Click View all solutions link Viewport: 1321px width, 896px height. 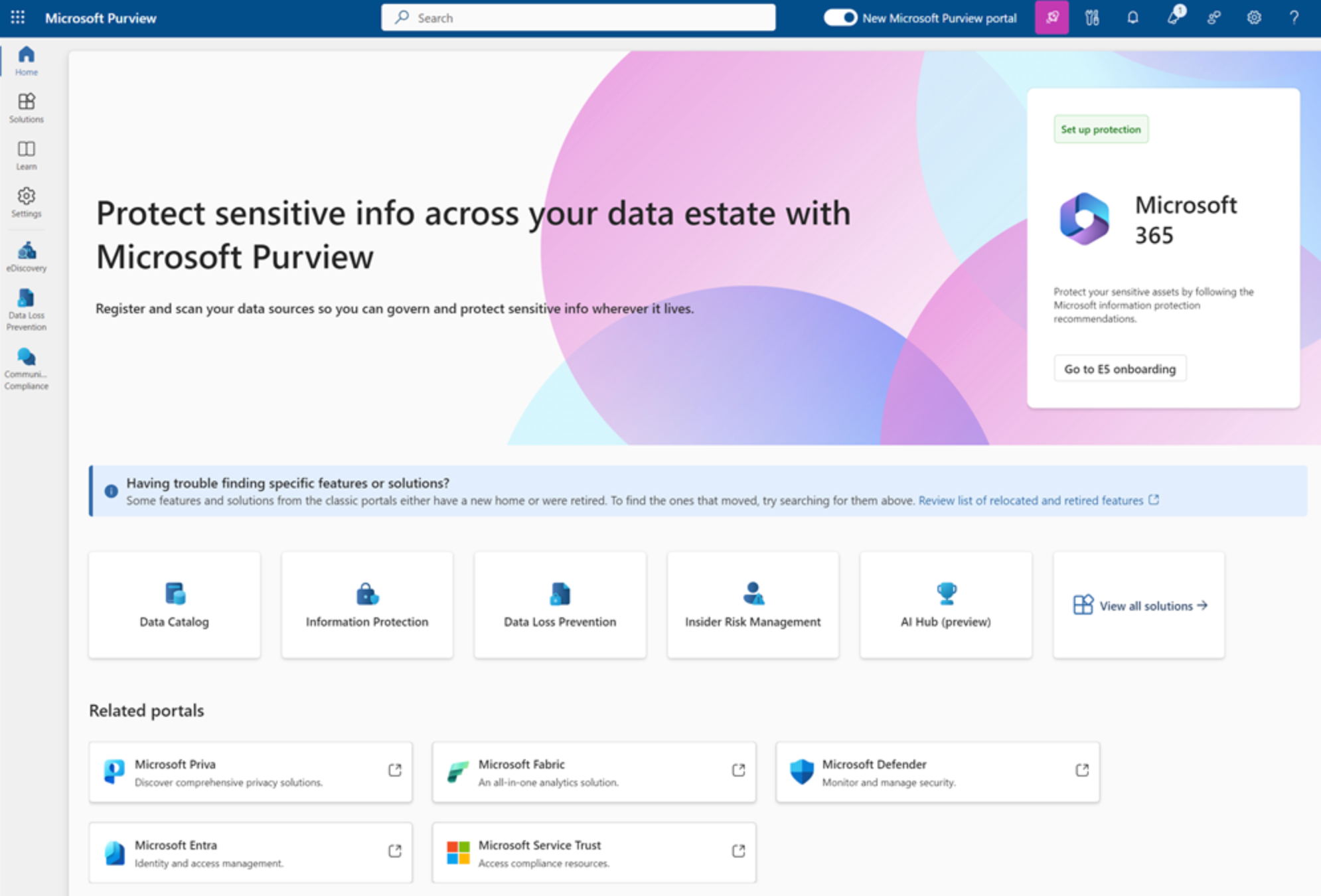(1139, 605)
